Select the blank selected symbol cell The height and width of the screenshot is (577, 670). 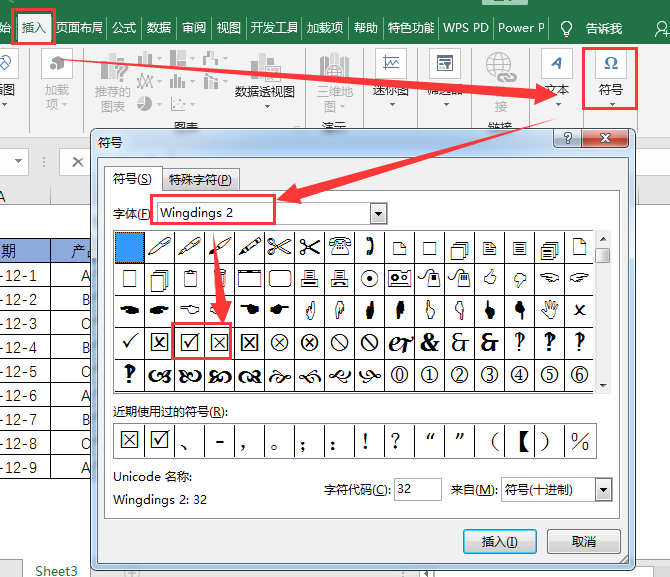[129, 247]
